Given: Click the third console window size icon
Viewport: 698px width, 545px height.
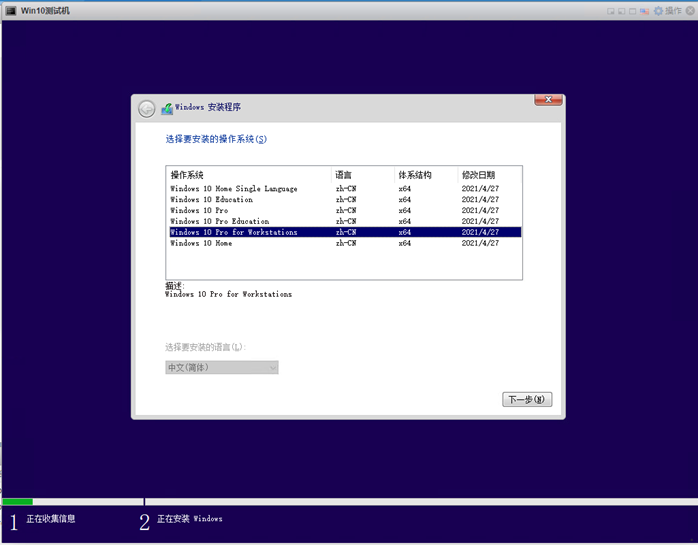Looking at the screenshot, I should 633,11.
